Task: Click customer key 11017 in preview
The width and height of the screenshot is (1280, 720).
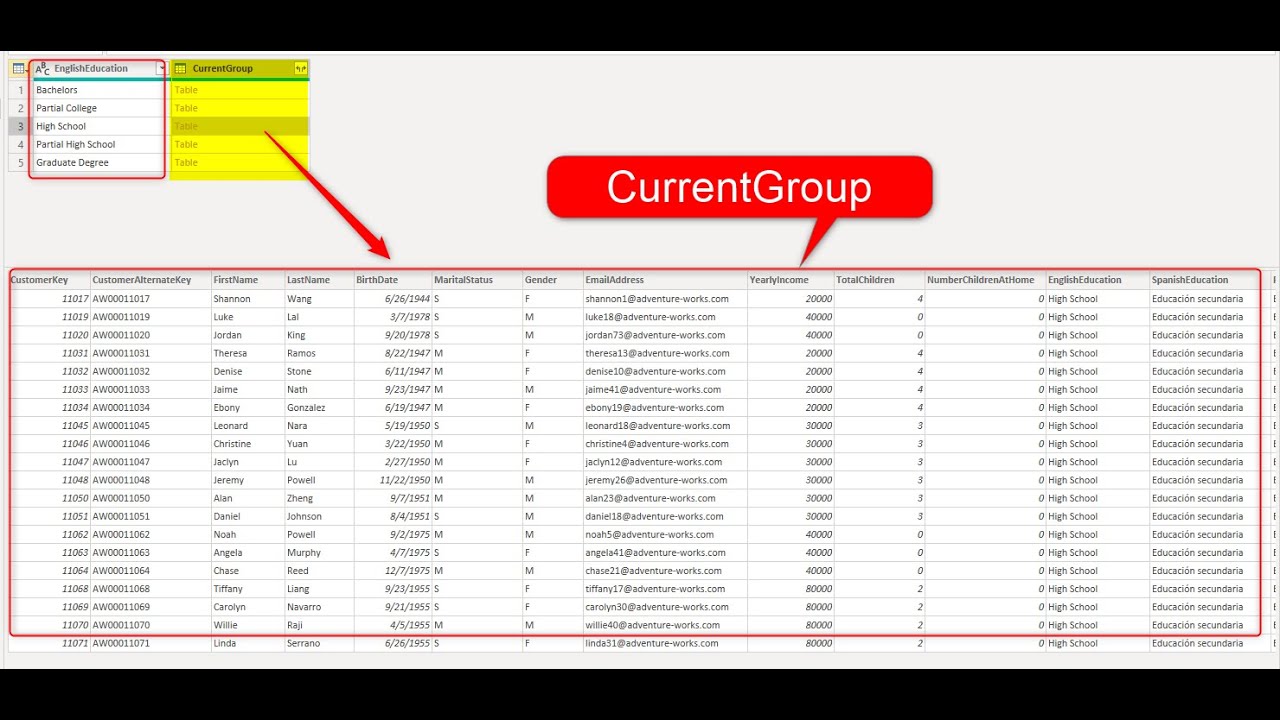Action: 75,299
